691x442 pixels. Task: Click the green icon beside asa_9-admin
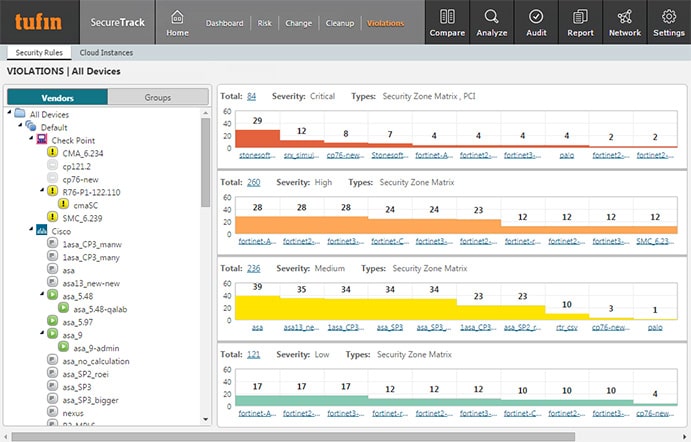[63, 347]
